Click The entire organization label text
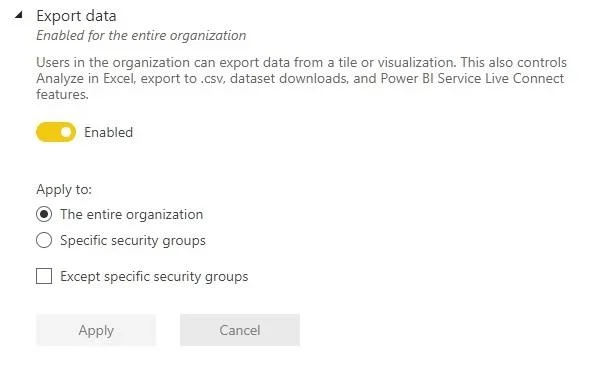 pos(132,214)
